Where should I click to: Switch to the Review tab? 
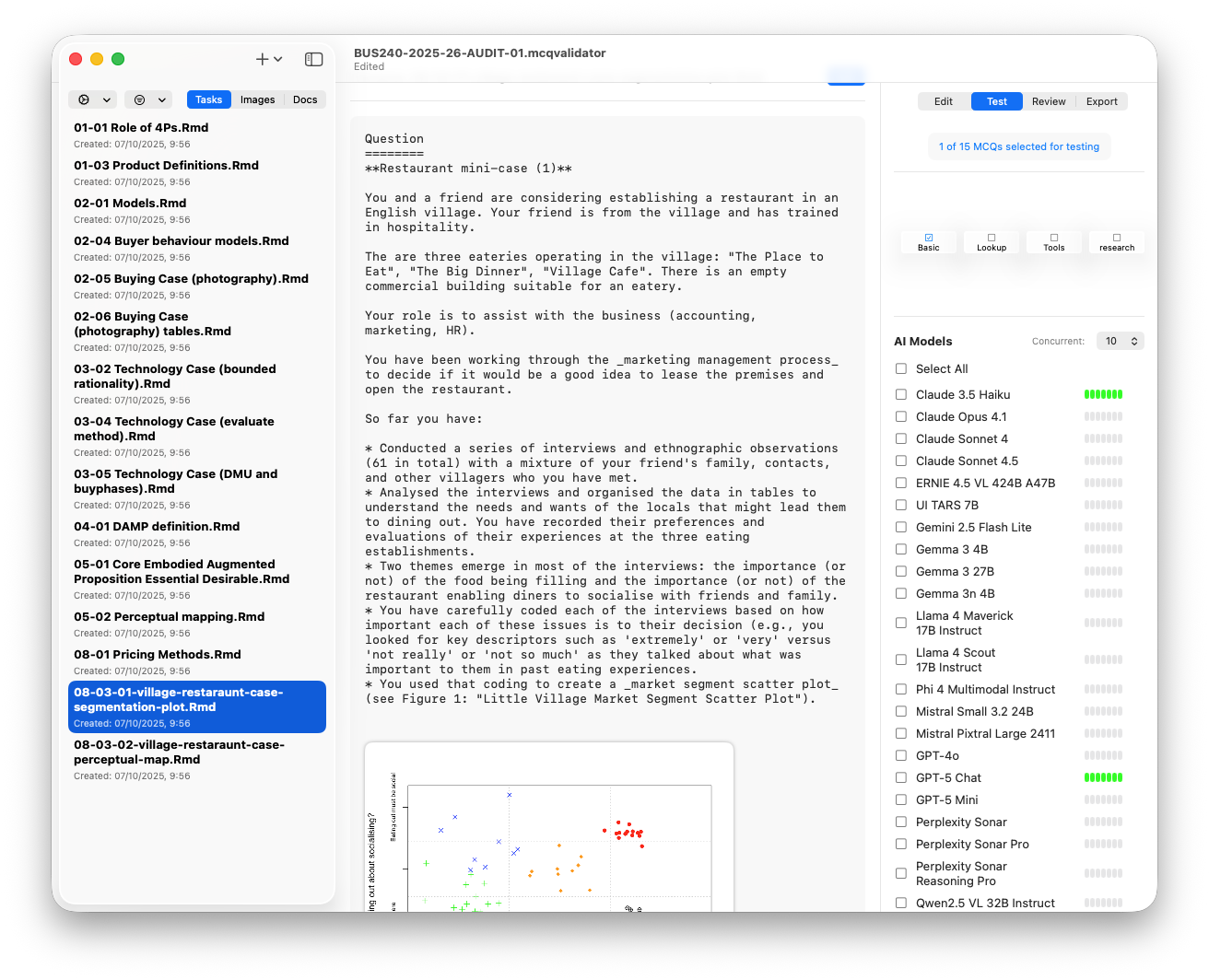(x=1049, y=101)
